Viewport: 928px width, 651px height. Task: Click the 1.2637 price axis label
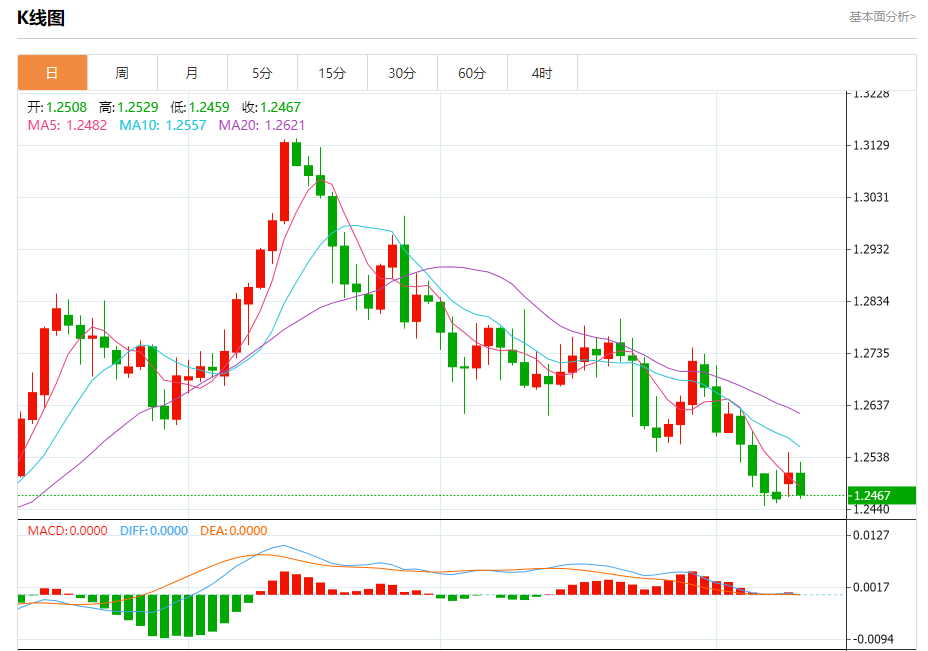pyautogui.click(x=871, y=406)
